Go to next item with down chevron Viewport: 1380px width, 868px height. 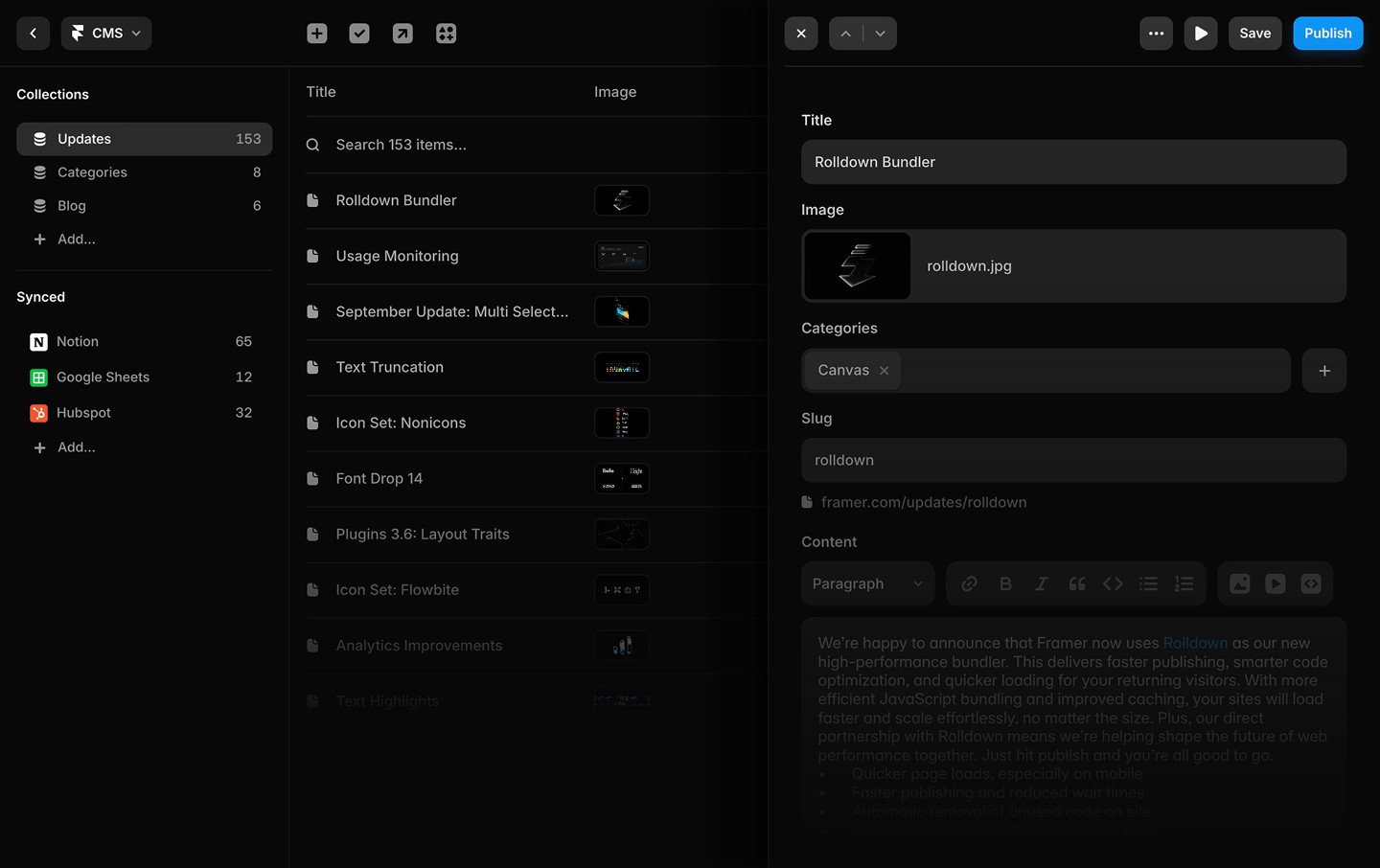880,34
